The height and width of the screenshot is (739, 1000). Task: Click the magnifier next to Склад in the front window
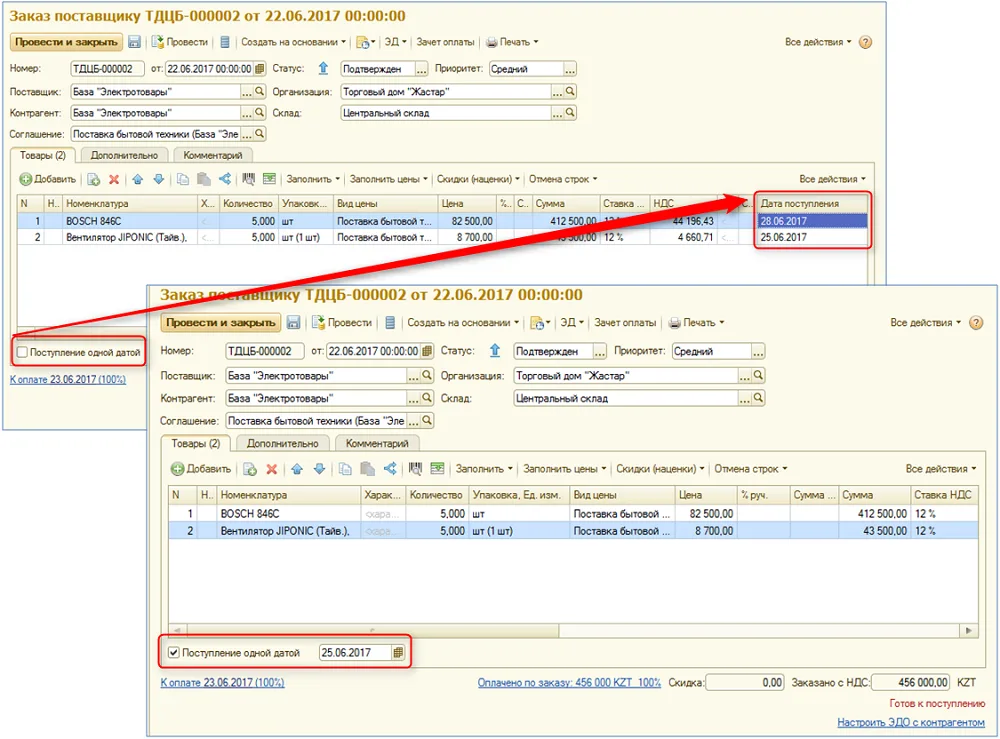[x=758, y=398]
